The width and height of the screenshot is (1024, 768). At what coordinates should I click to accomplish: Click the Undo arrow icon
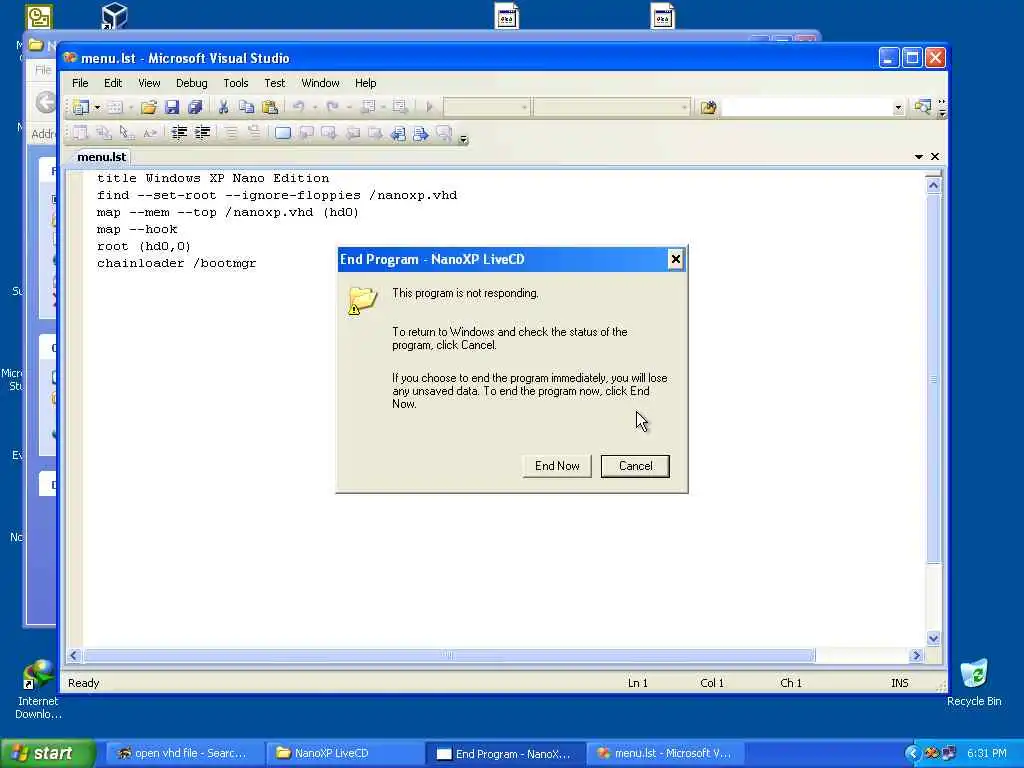click(x=298, y=106)
